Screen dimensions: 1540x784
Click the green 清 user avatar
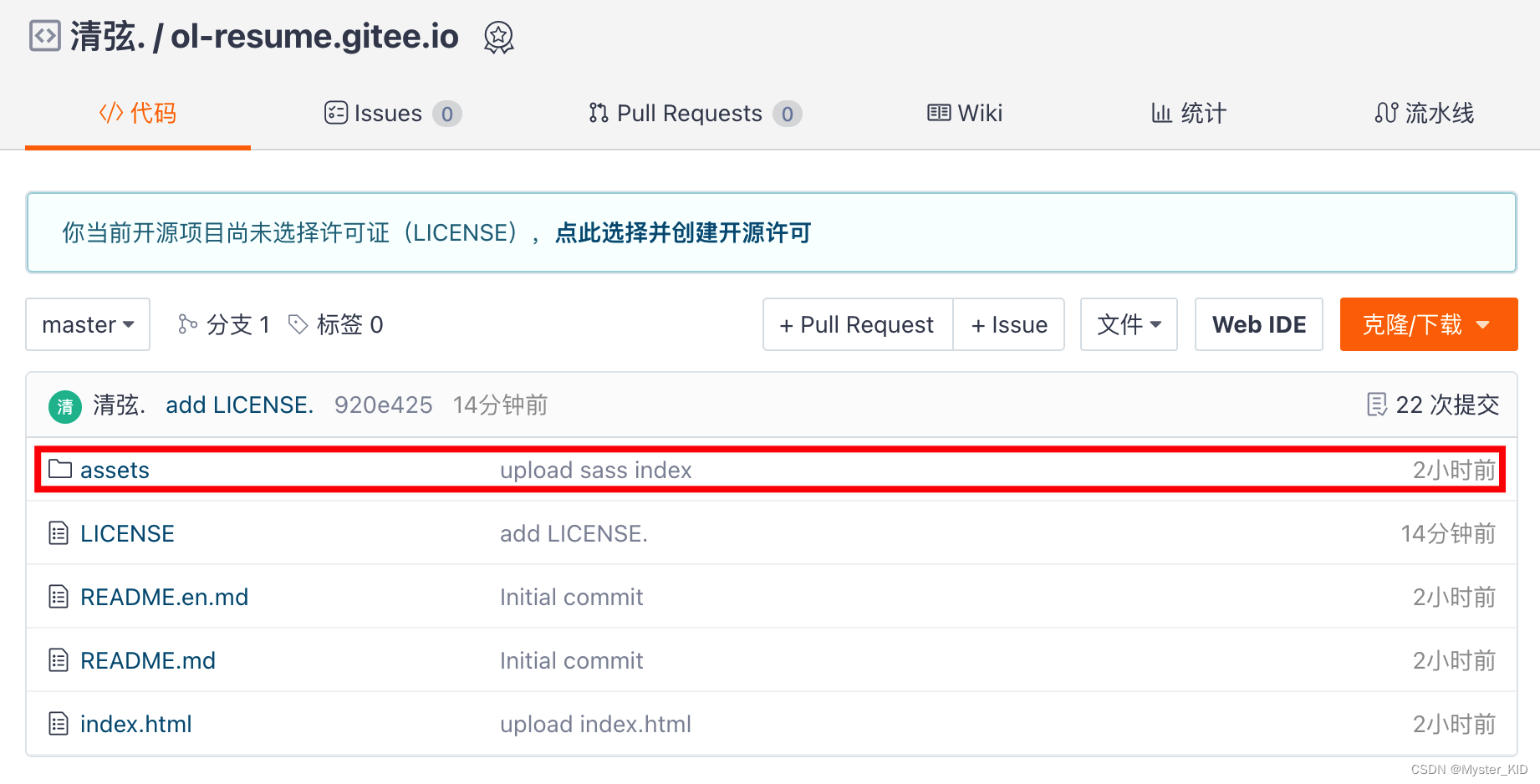click(x=65, y=406)
